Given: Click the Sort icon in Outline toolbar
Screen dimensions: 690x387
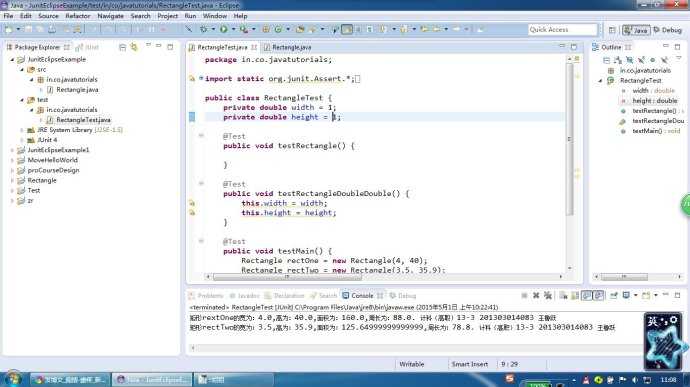Looking at the screenshot, I should 618,60.
